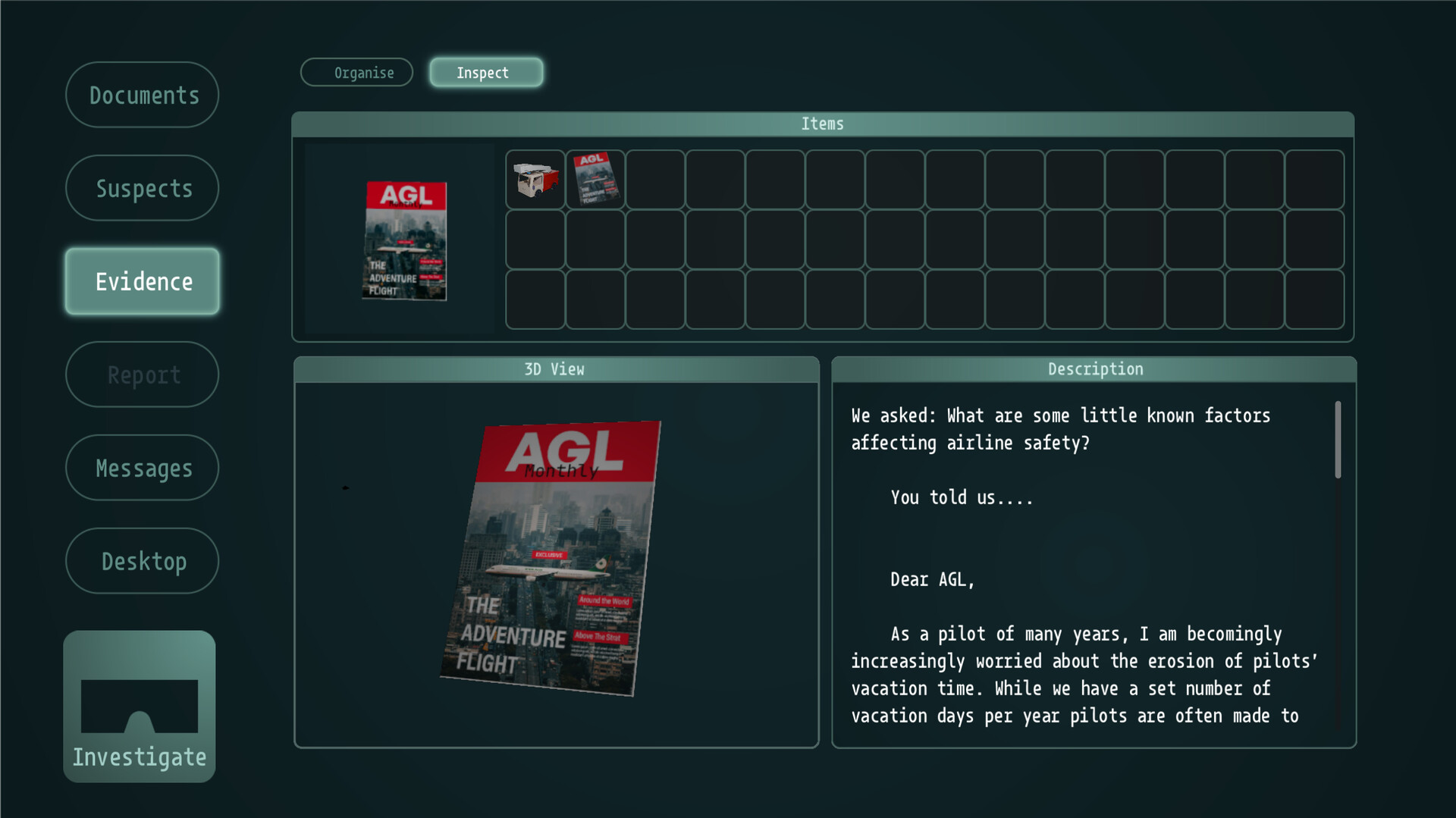The image size is (1456, 818).
Task: Click the large AGL magazine preview thumbnail
Action: point(405,240)
